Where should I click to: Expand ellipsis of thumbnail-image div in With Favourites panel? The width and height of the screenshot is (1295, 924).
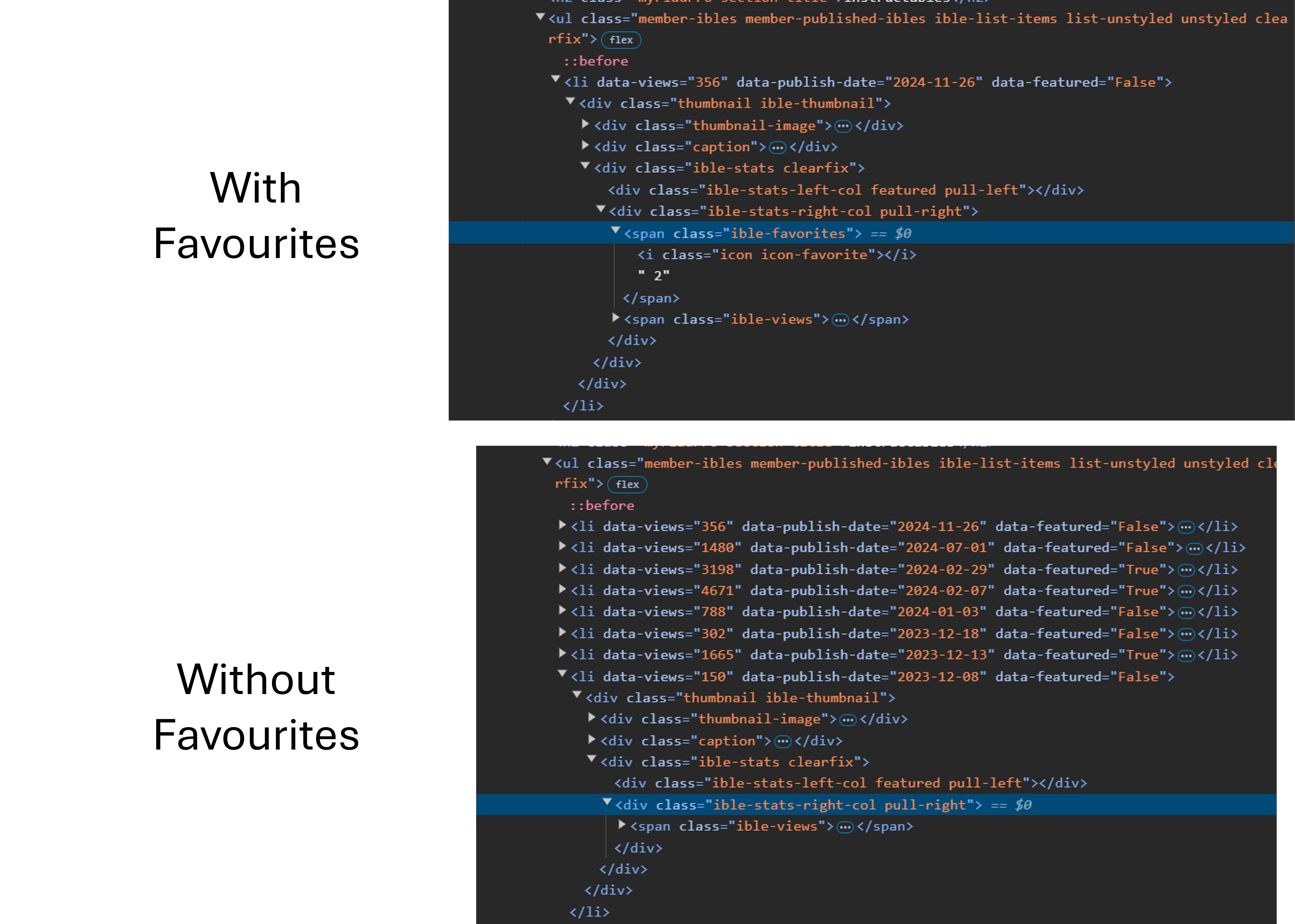point(843,126)
